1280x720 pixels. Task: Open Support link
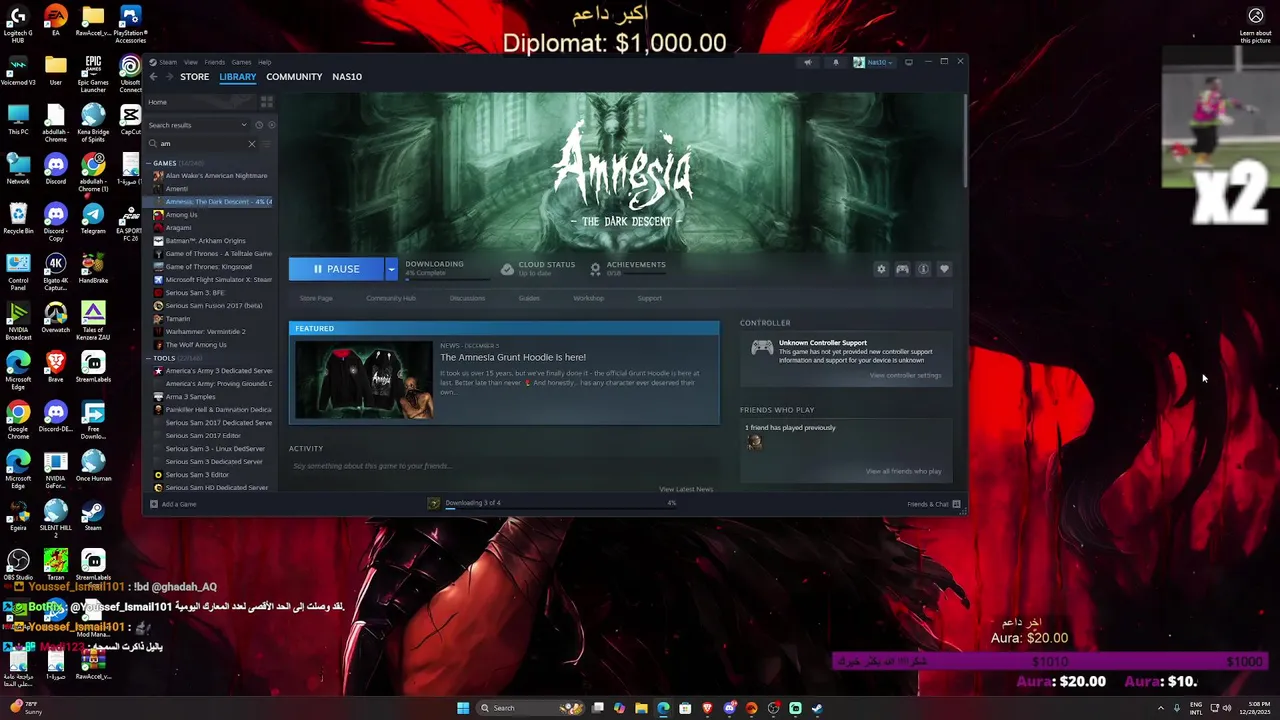(650, 298)
